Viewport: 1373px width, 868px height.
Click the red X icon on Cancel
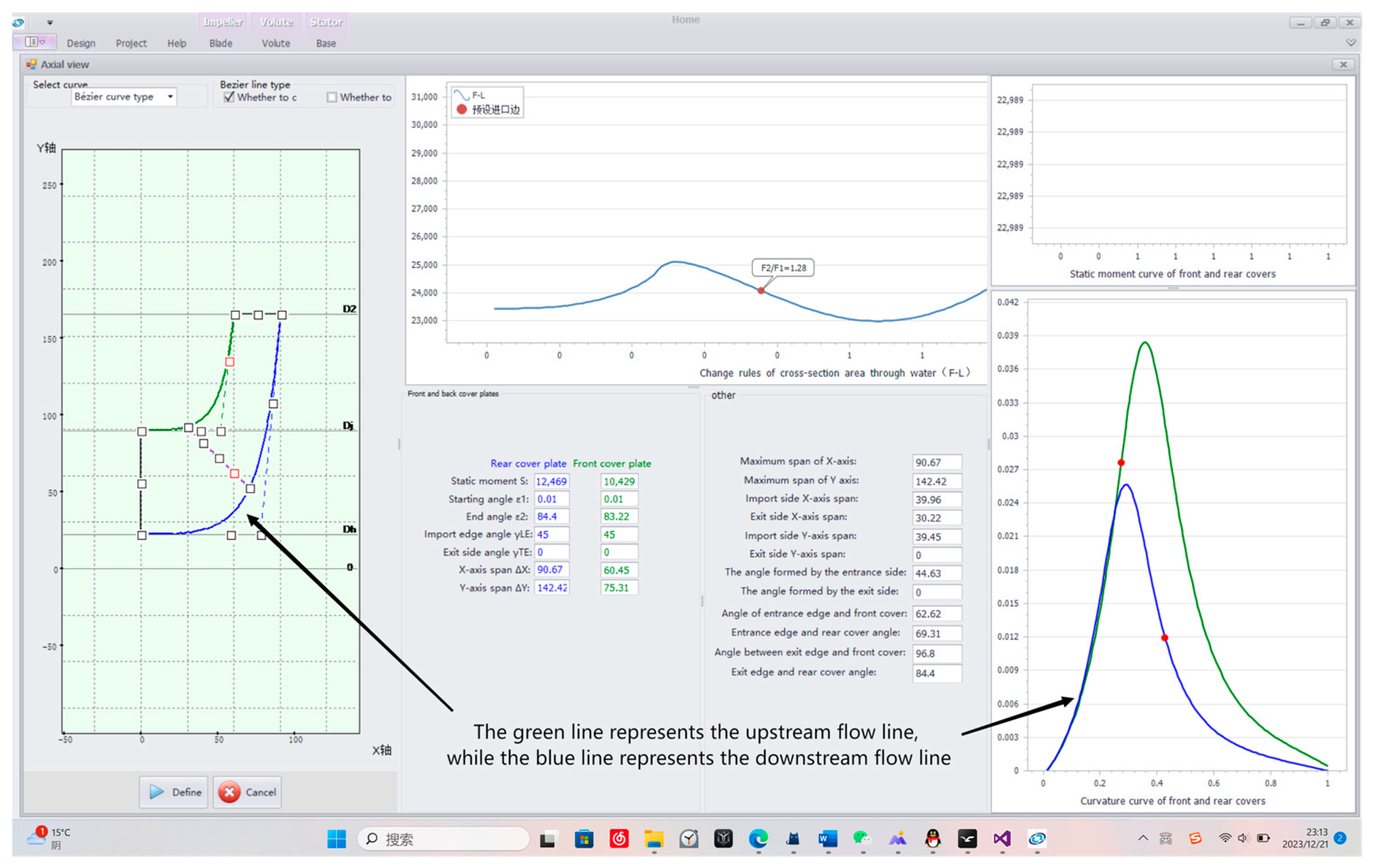(x=229, y=792)
